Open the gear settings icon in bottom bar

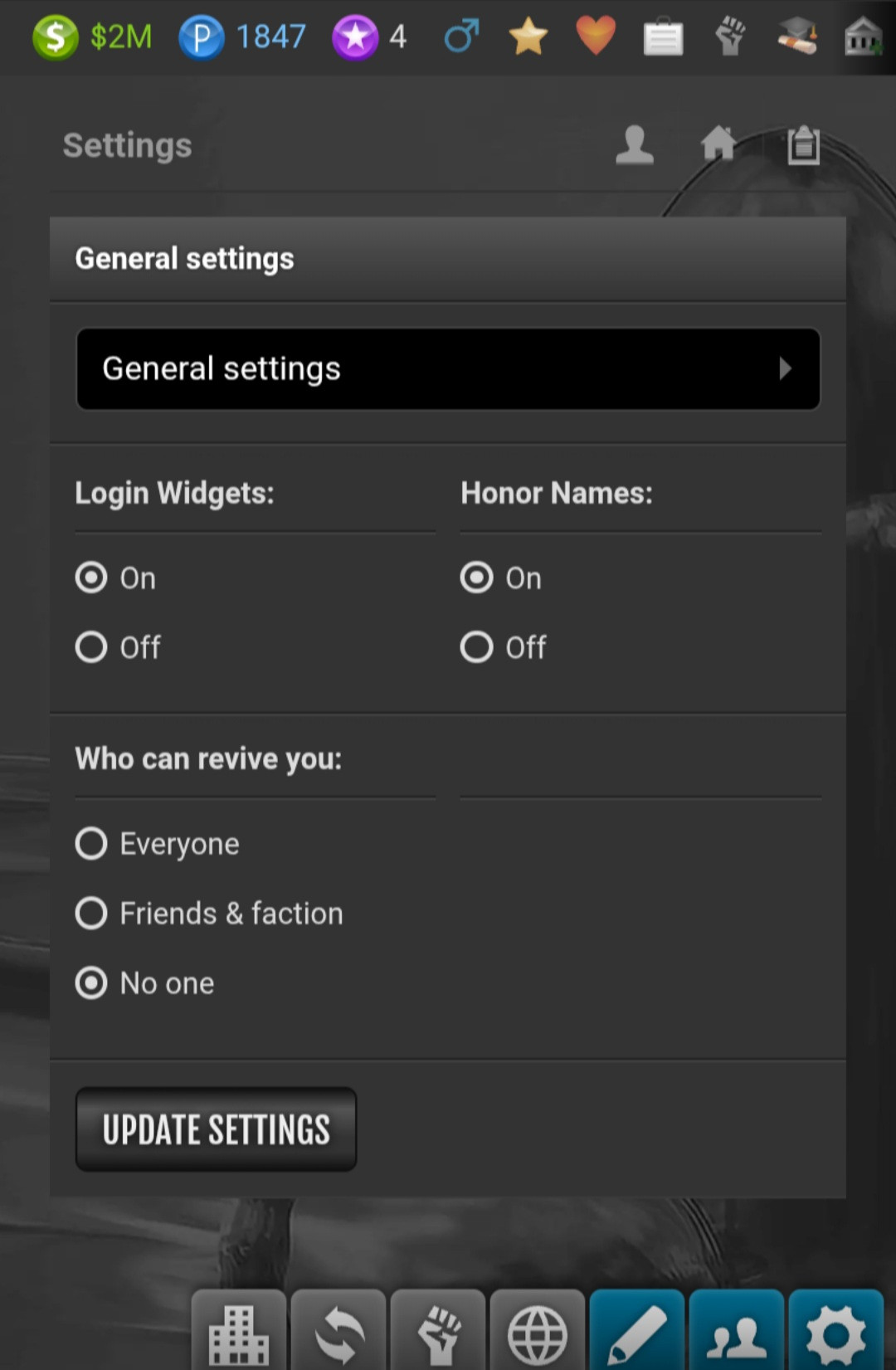click(x=835, y=1332)
